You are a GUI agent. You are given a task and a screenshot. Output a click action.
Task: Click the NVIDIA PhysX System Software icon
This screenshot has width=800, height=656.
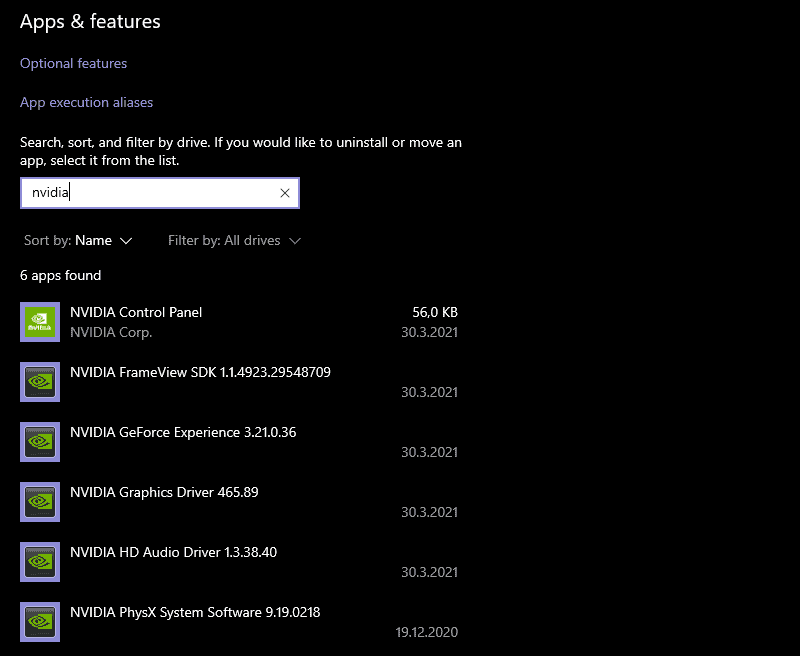click(40, 622)
